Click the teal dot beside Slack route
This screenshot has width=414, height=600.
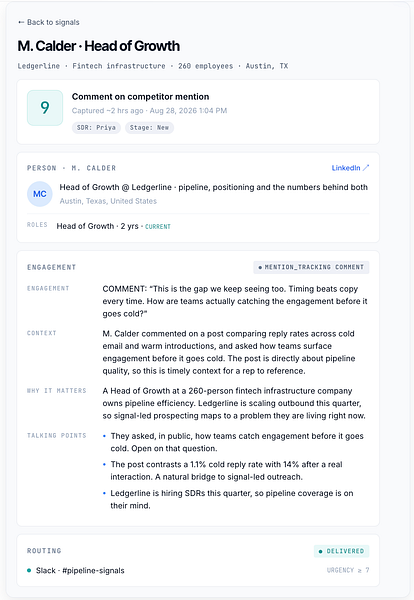pos(29,571)
